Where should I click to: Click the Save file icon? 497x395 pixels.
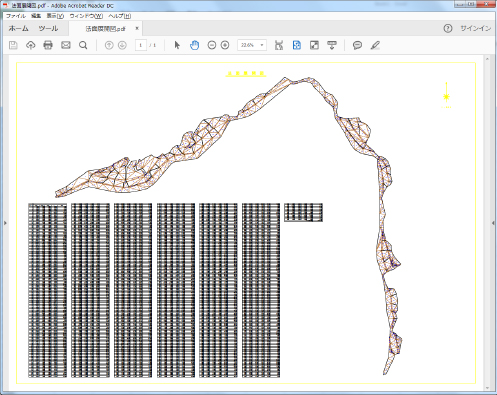coord(13,45)
